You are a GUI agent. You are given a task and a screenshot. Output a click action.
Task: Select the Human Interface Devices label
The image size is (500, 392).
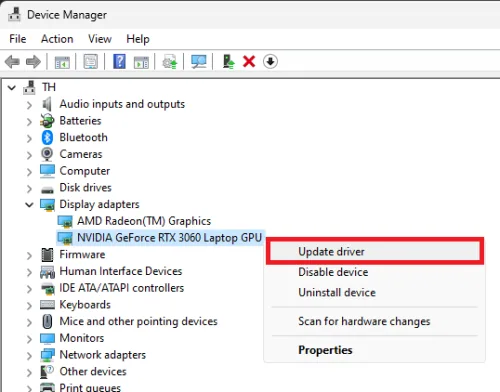(x=121, y=271)
